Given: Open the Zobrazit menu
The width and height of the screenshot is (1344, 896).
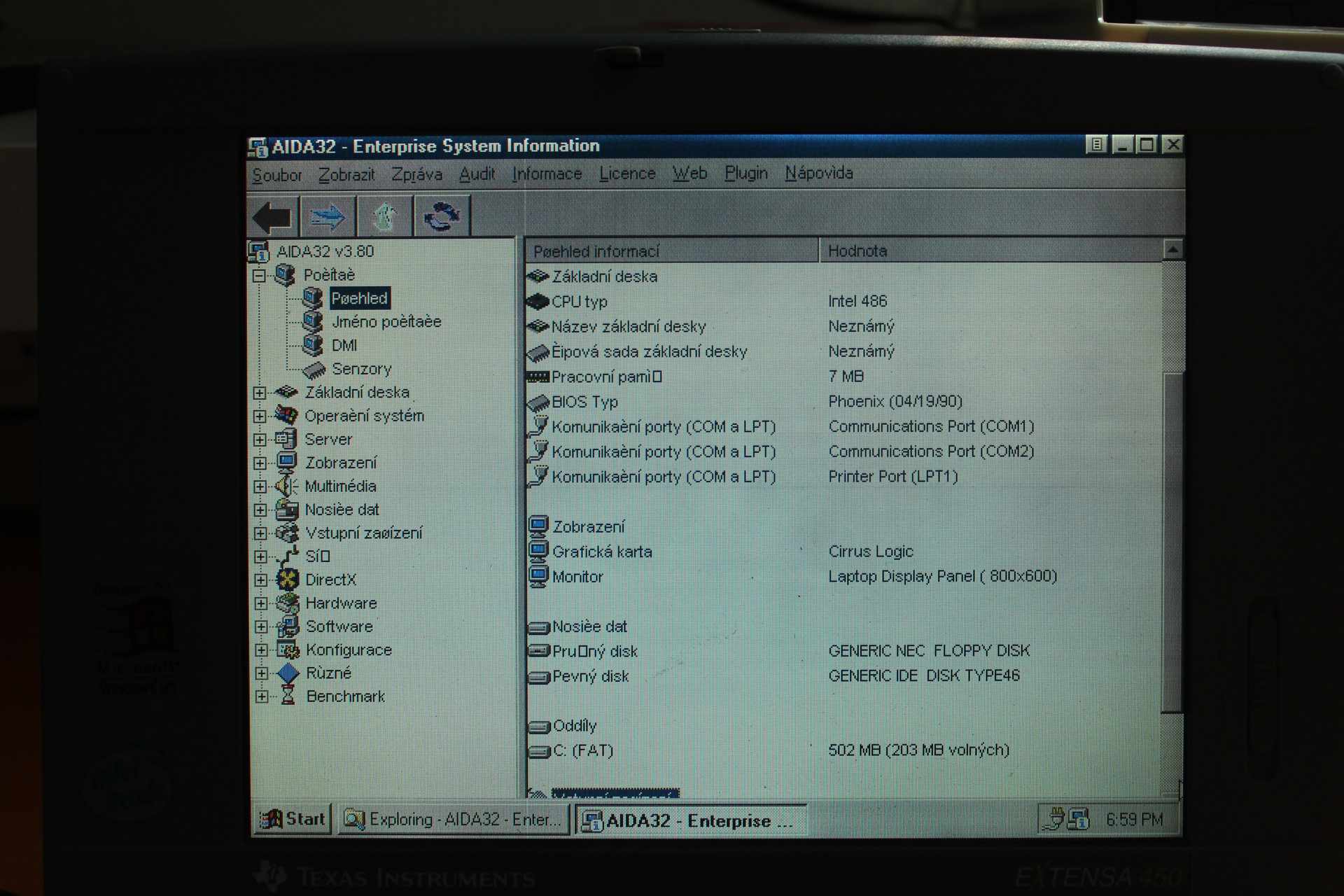Looking at the screenshot, I should point(346,174).
